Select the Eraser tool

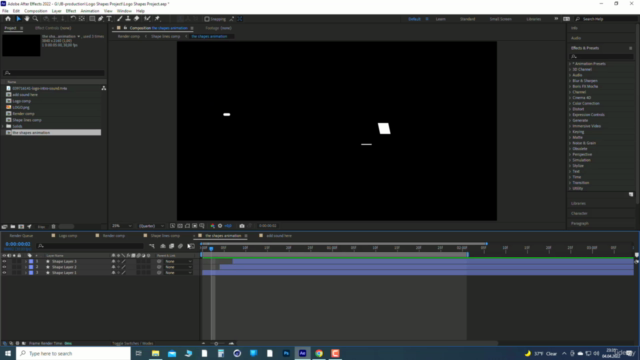coord(136,19)
